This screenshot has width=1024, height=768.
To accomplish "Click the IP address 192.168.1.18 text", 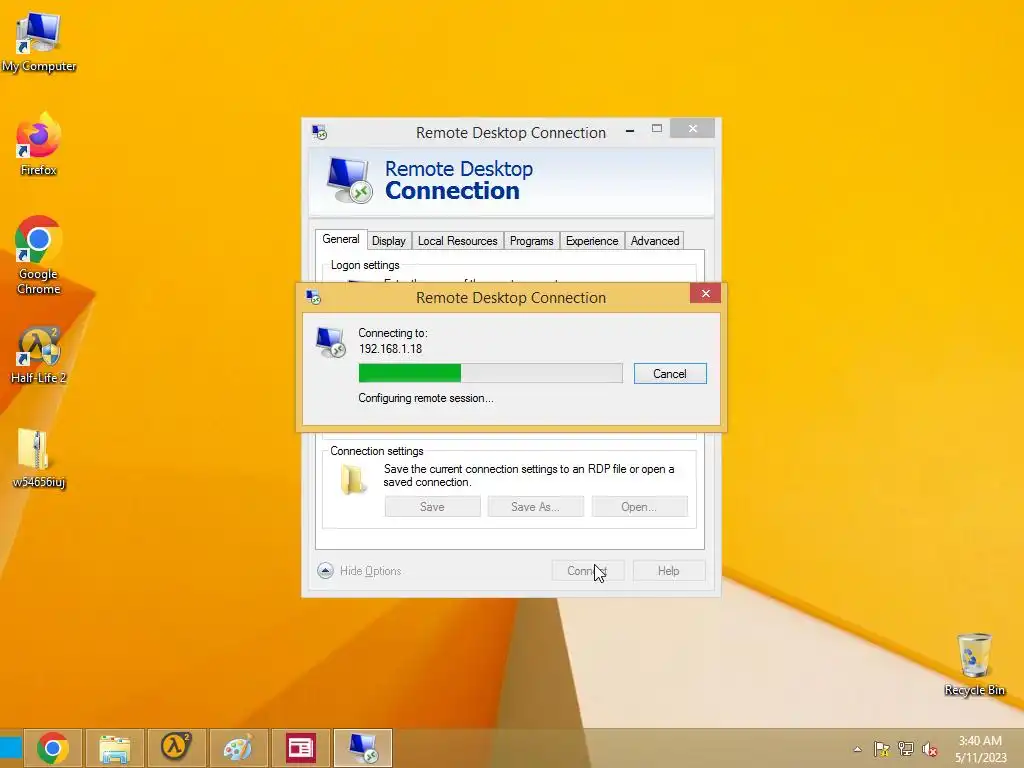I will 391,349.
